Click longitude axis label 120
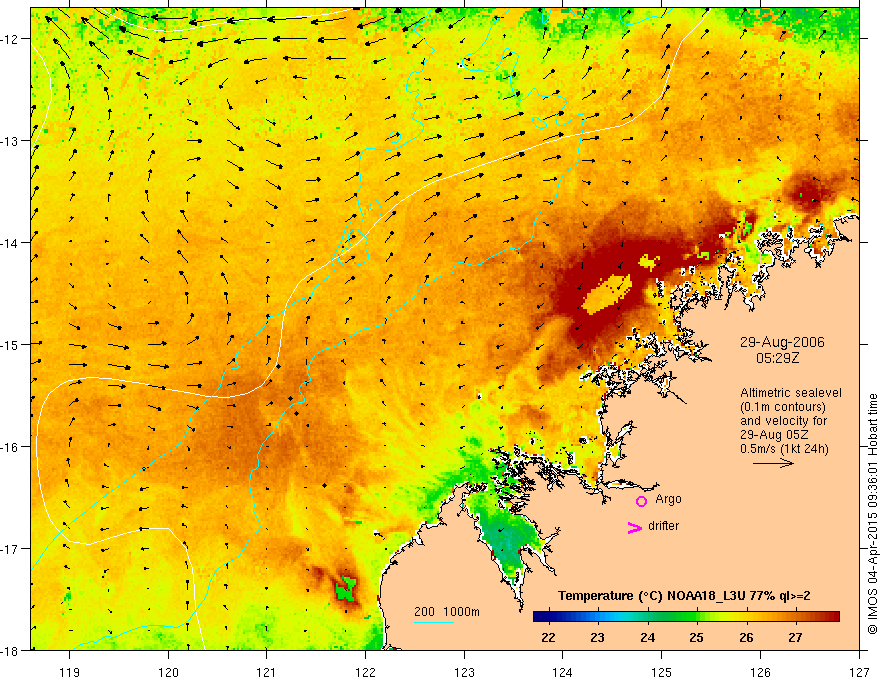This screenshot has height=680, width=880. (x=168, y=672)
